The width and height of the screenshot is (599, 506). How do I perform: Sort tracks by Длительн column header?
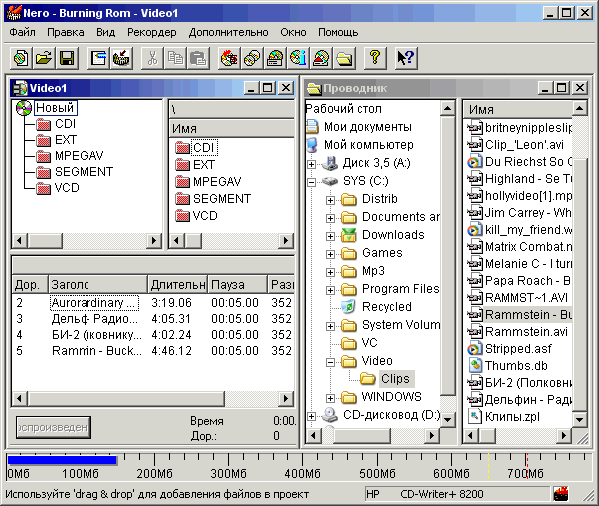pyautogui.click(x=177, y=285)
